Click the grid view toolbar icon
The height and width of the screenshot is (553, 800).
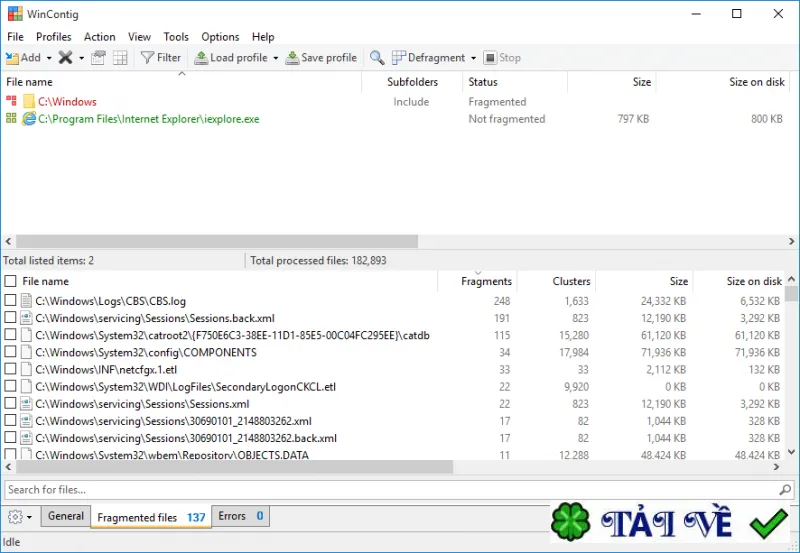pyautogui.click(x=120, y=58)
